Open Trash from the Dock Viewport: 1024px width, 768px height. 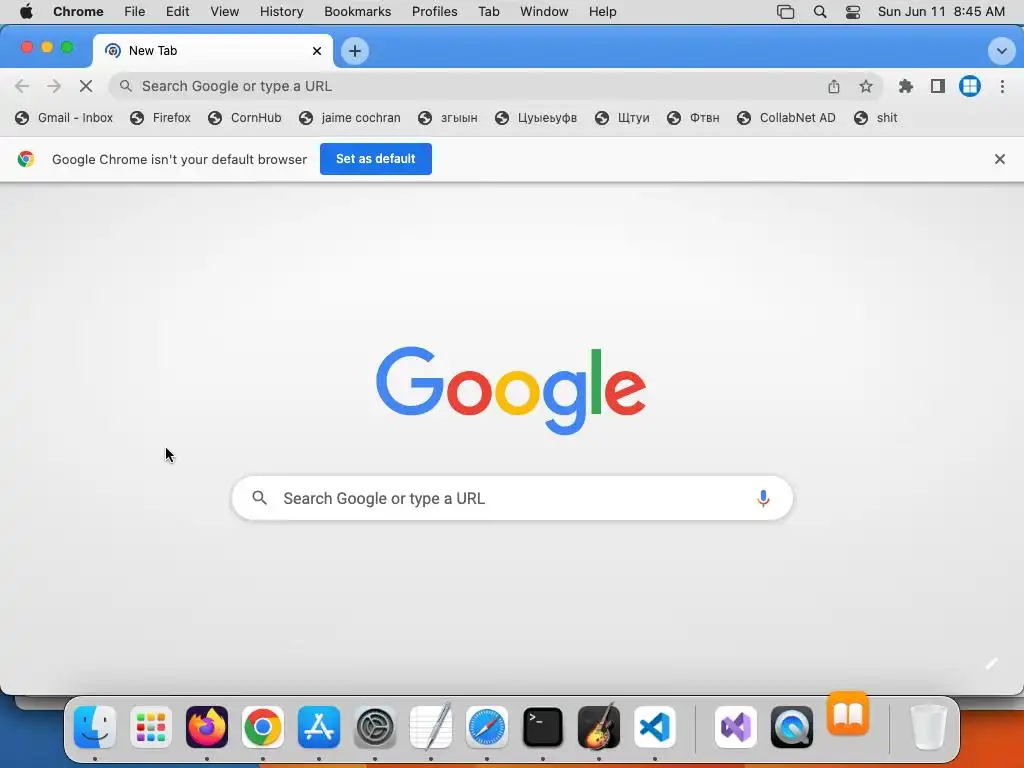928,727
